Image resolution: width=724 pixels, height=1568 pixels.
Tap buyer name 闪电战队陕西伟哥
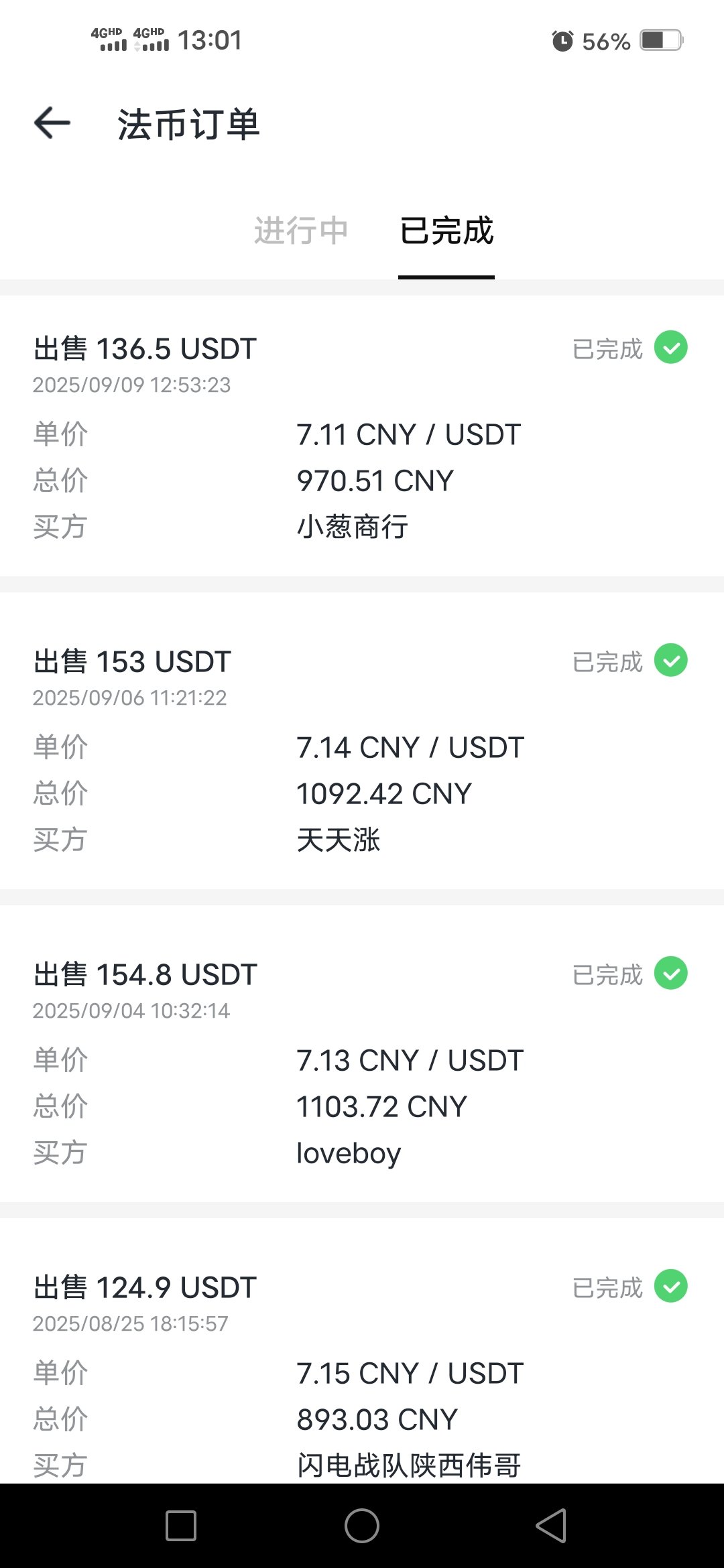click(409, 1465)
